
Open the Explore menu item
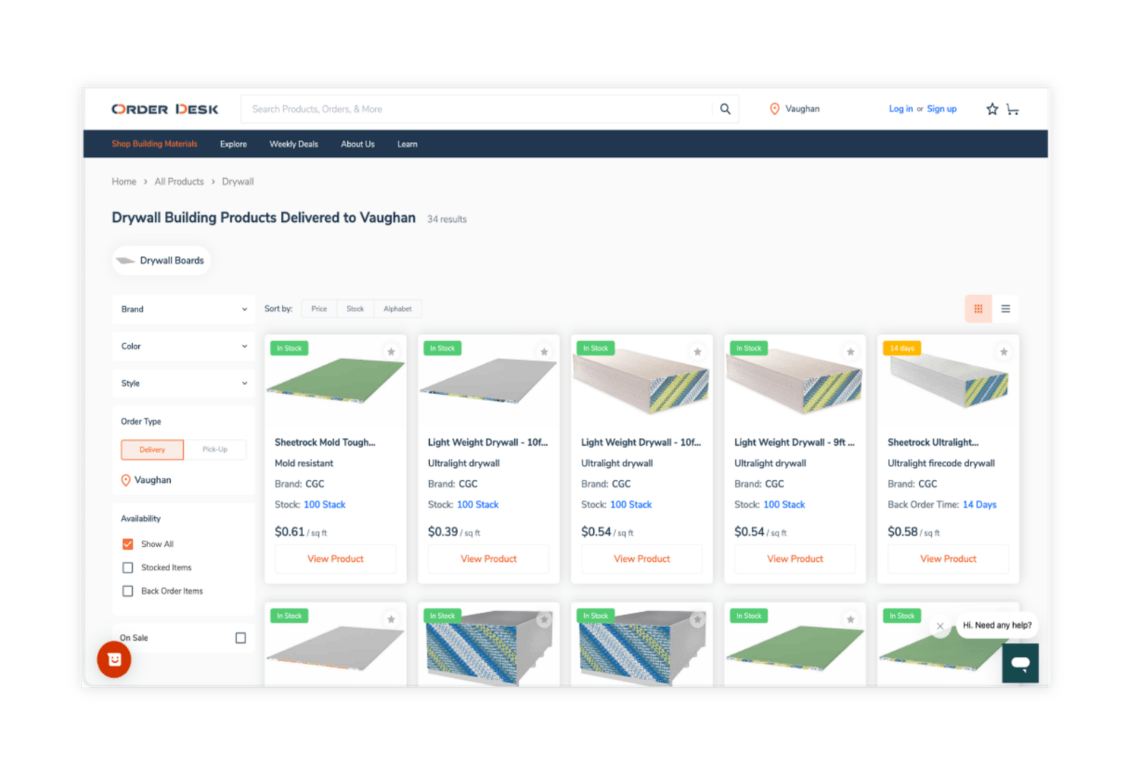233,144
